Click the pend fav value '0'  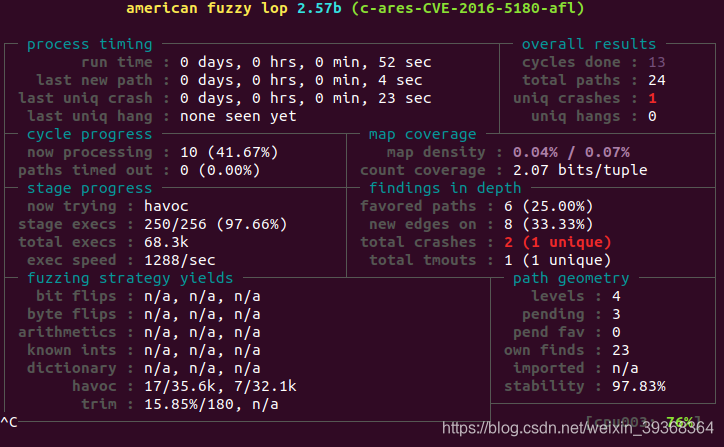click(x=616, y=332)
